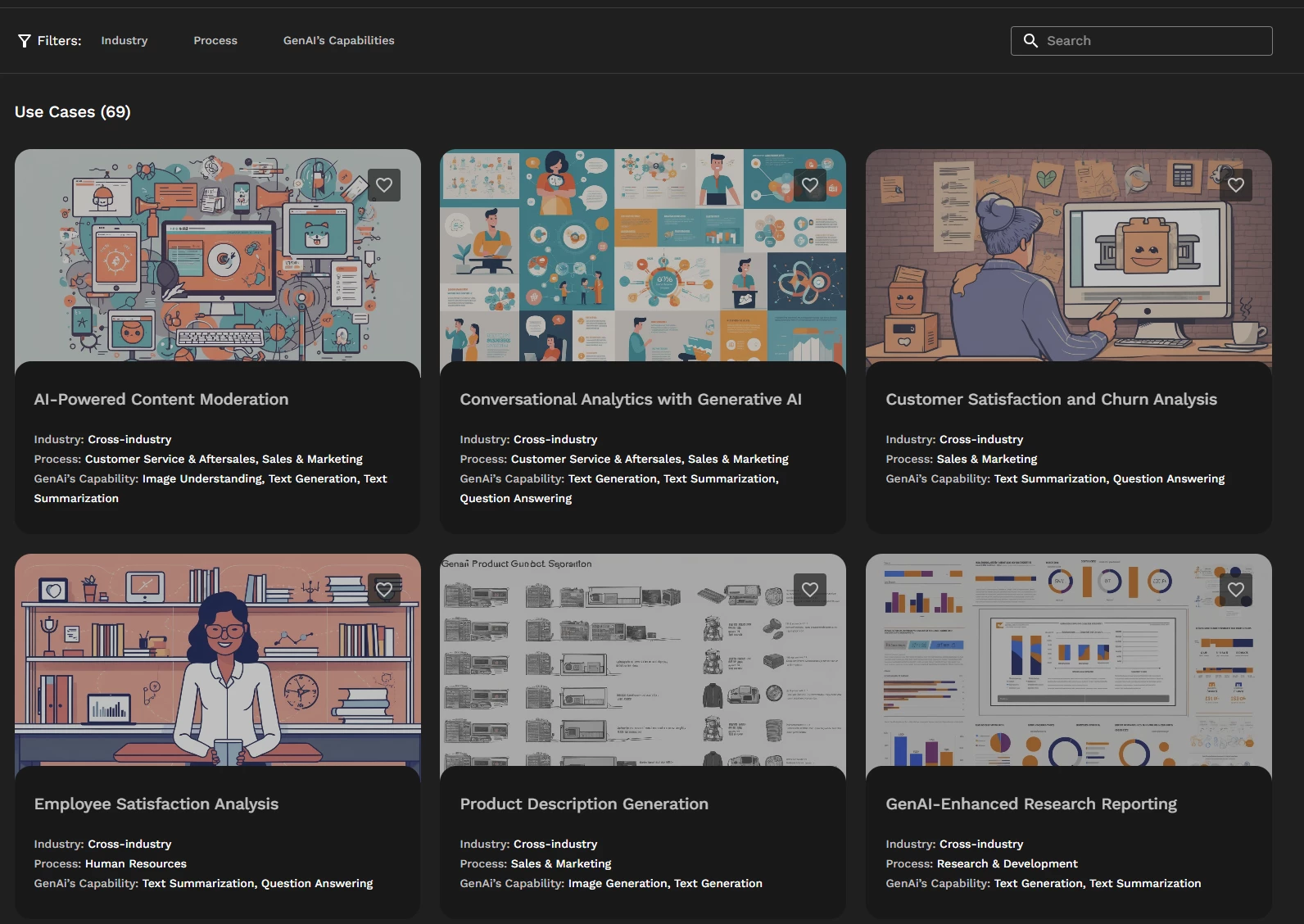Click heart icon on GenAI-Enhanced Research Reporting
Image resolution: width=1304 pixels, height=924 pixels.
click(1235, 590)
